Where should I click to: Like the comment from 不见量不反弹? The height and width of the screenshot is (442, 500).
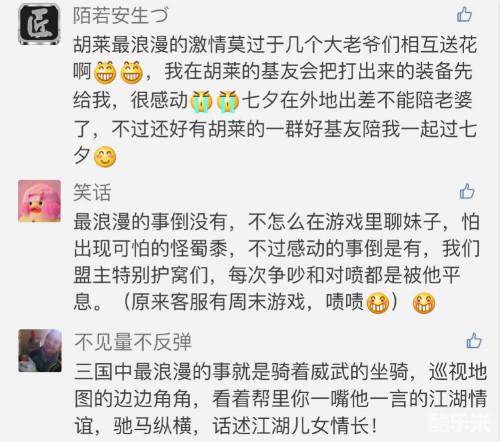click(474, 340)
